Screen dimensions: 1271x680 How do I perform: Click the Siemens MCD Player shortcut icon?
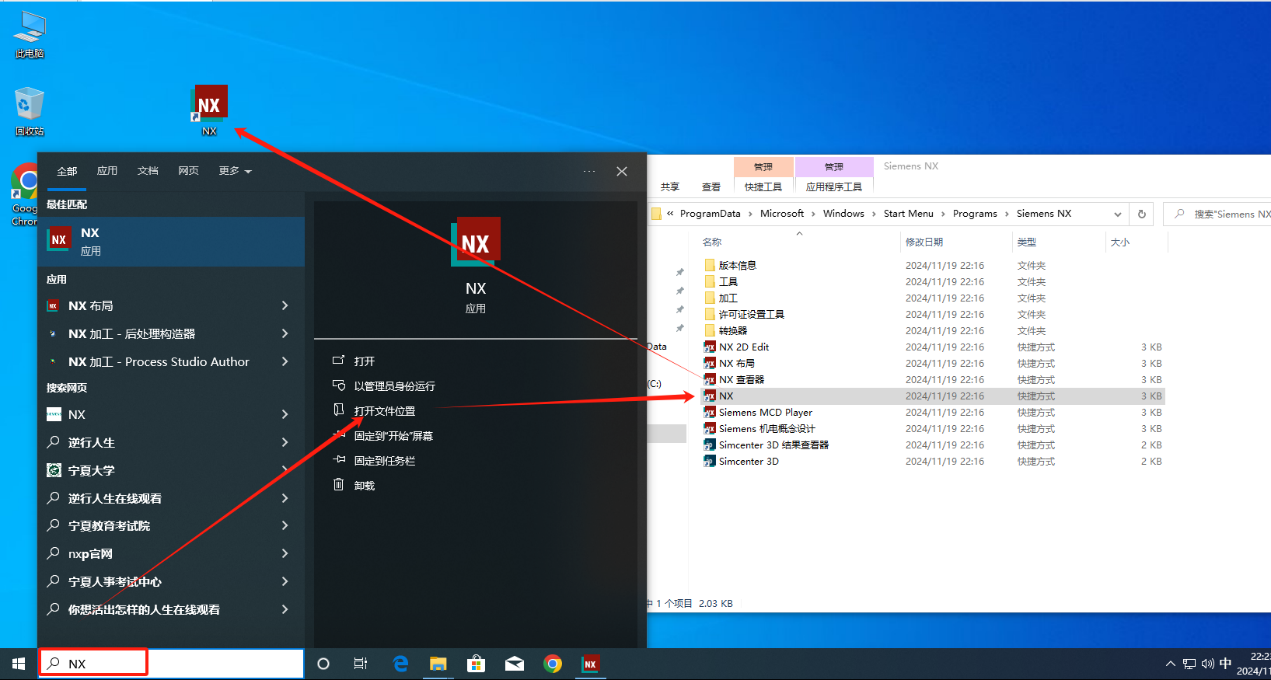710,412
